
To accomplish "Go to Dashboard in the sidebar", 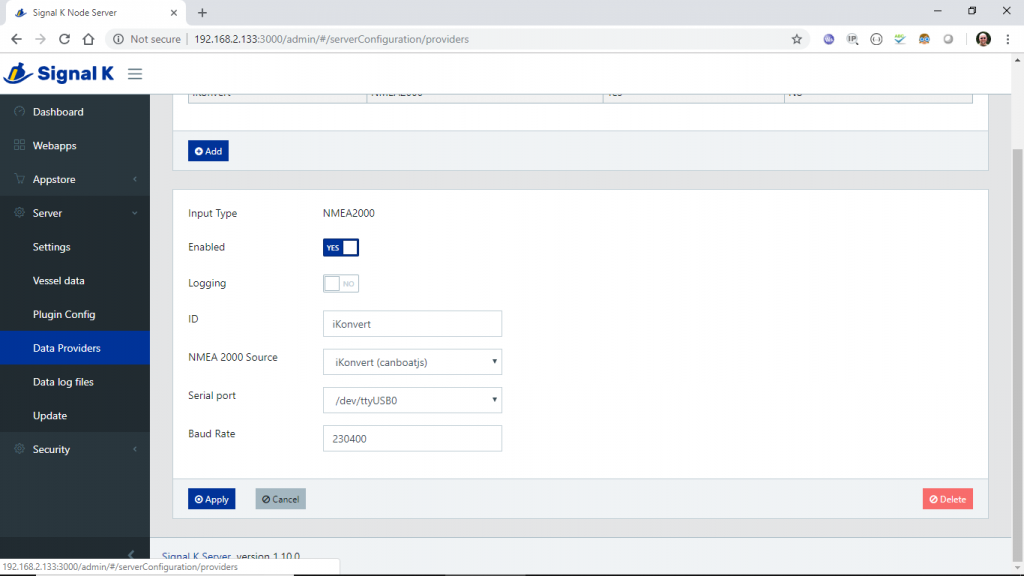I will tap(58, 112).
